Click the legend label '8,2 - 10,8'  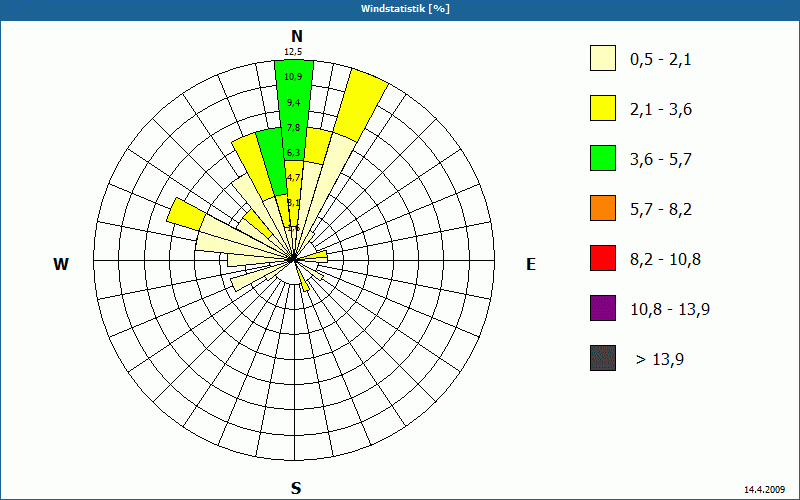pyautogui.click(x=665, y=260)
